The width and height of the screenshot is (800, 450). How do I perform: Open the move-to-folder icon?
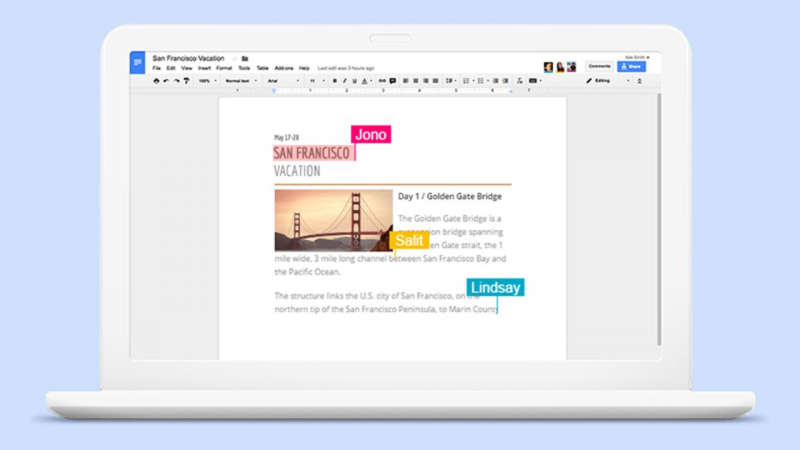(245, 59)
